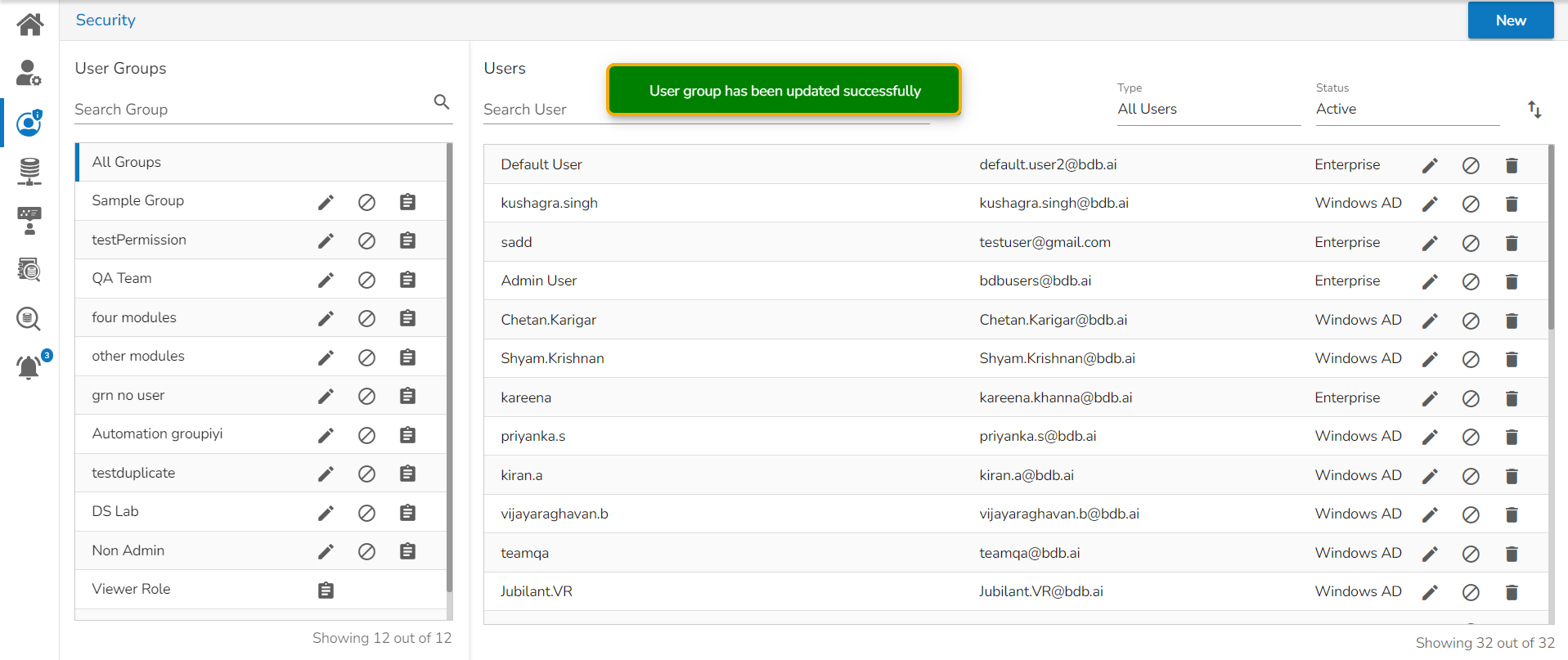The width and height of the screenshot is (1568, 660).
Task: Delete the Default User with trash icon
Action: (1511, 166)
